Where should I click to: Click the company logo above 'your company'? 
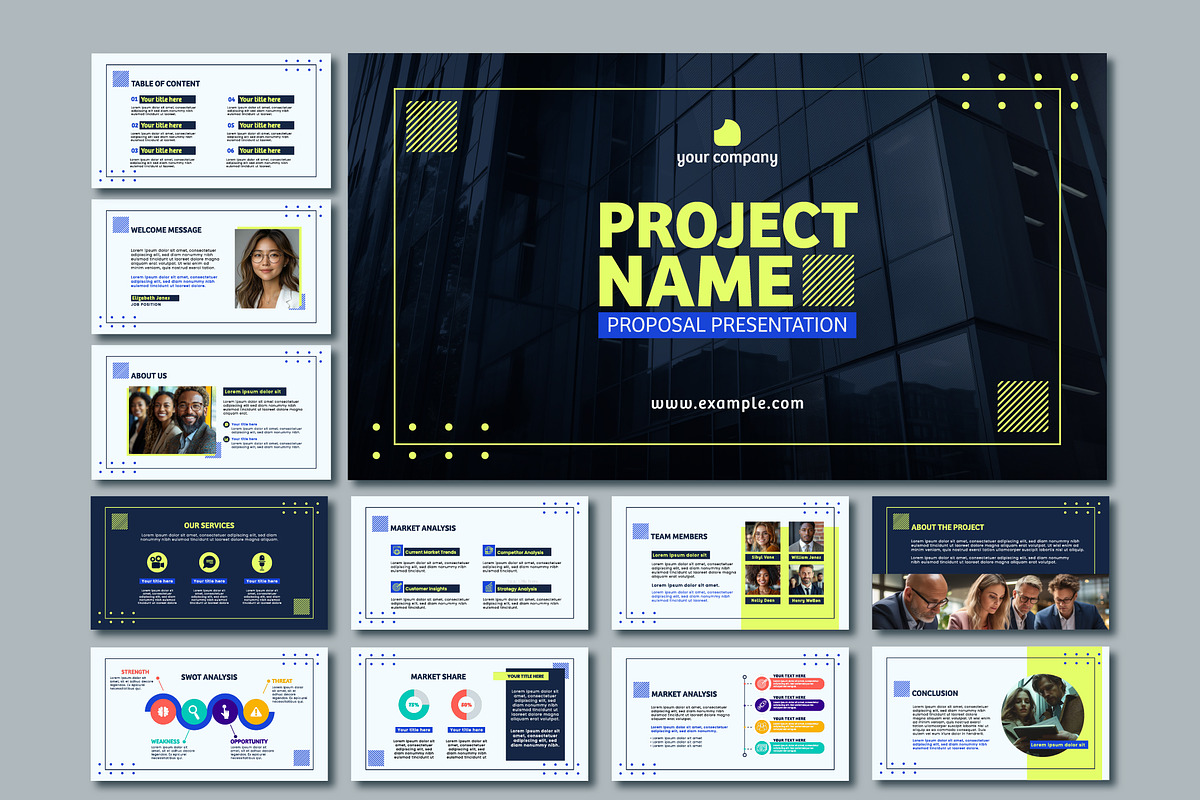[x=727, y=133]
